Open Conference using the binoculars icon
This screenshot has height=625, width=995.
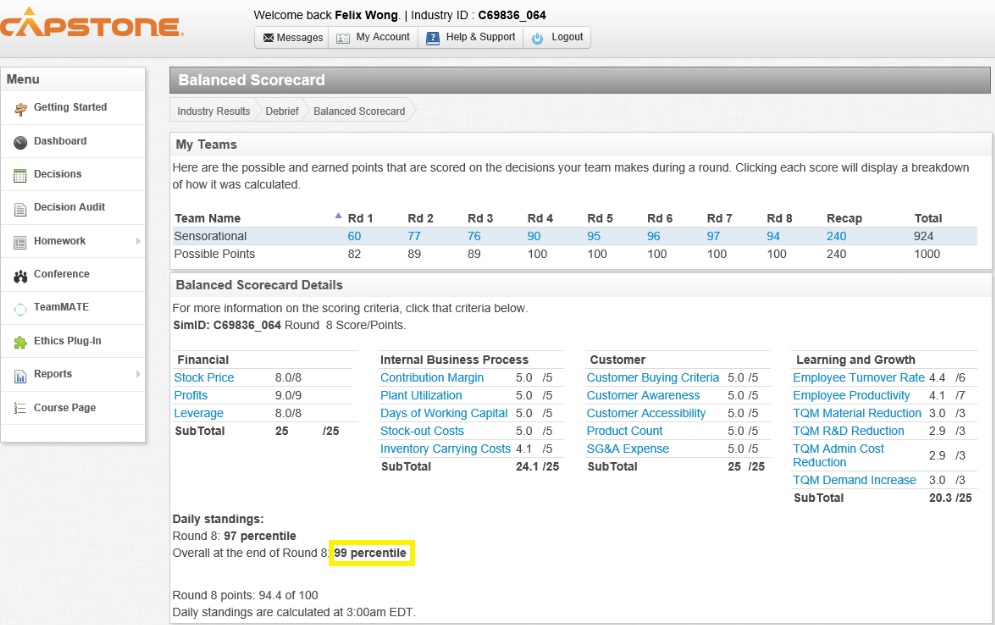(20, 275)
